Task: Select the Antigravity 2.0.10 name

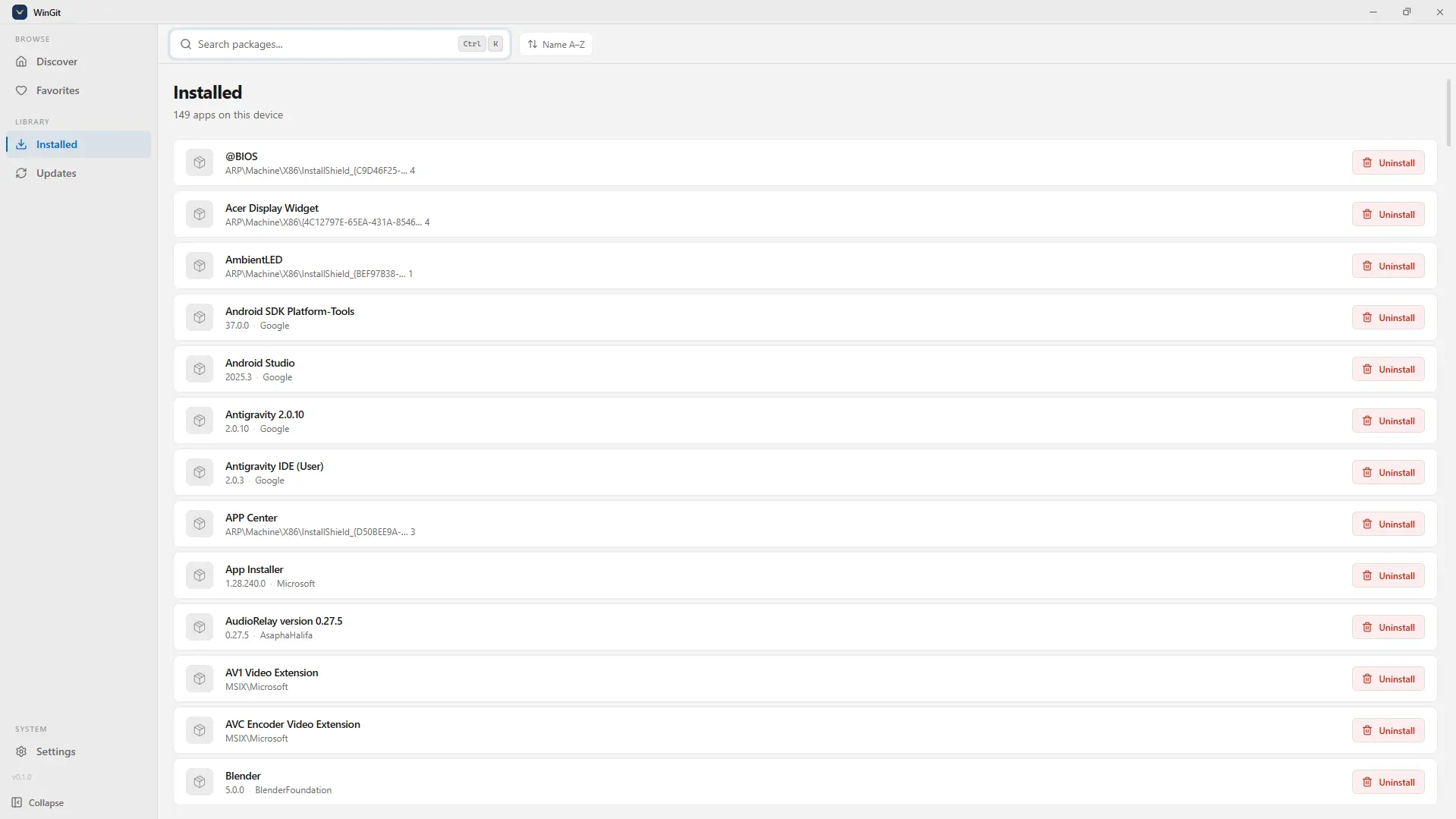Action: tap(264, 414)
